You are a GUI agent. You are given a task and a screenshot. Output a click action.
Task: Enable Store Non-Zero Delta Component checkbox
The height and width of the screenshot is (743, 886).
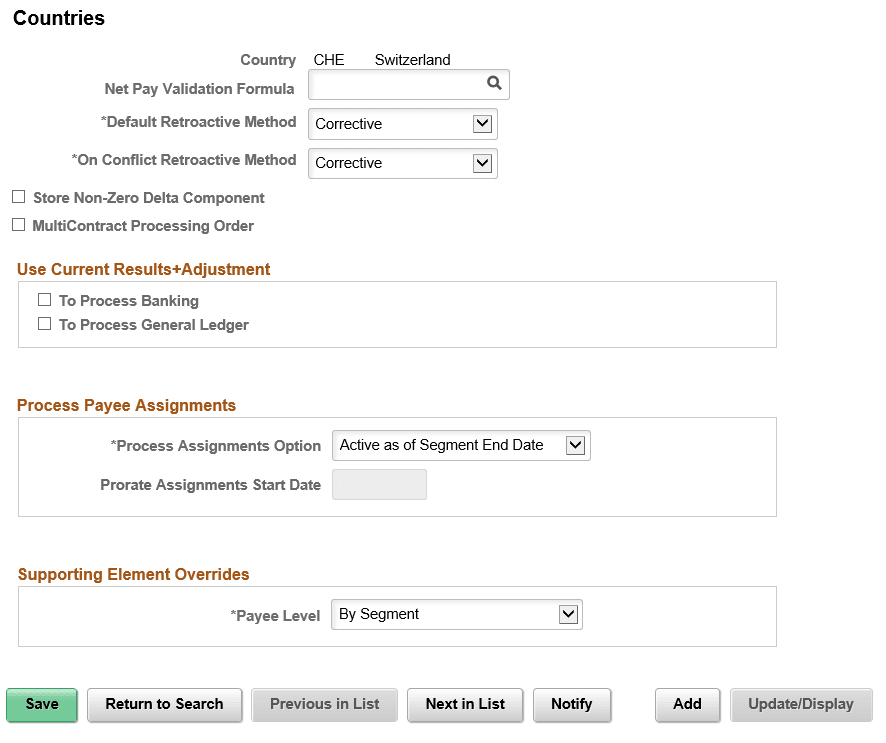18,197
